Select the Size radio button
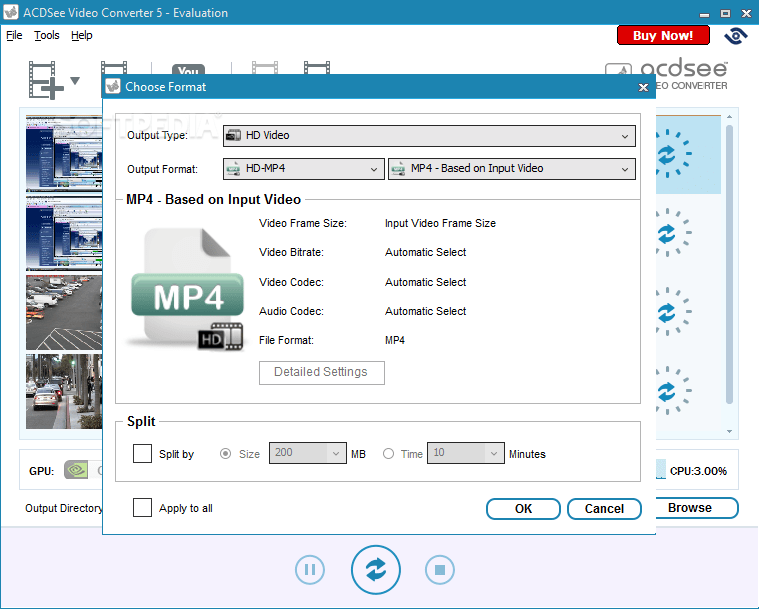The height and width of the screenshot is (609, 759). pyautogui.click(x=225, y=454)
